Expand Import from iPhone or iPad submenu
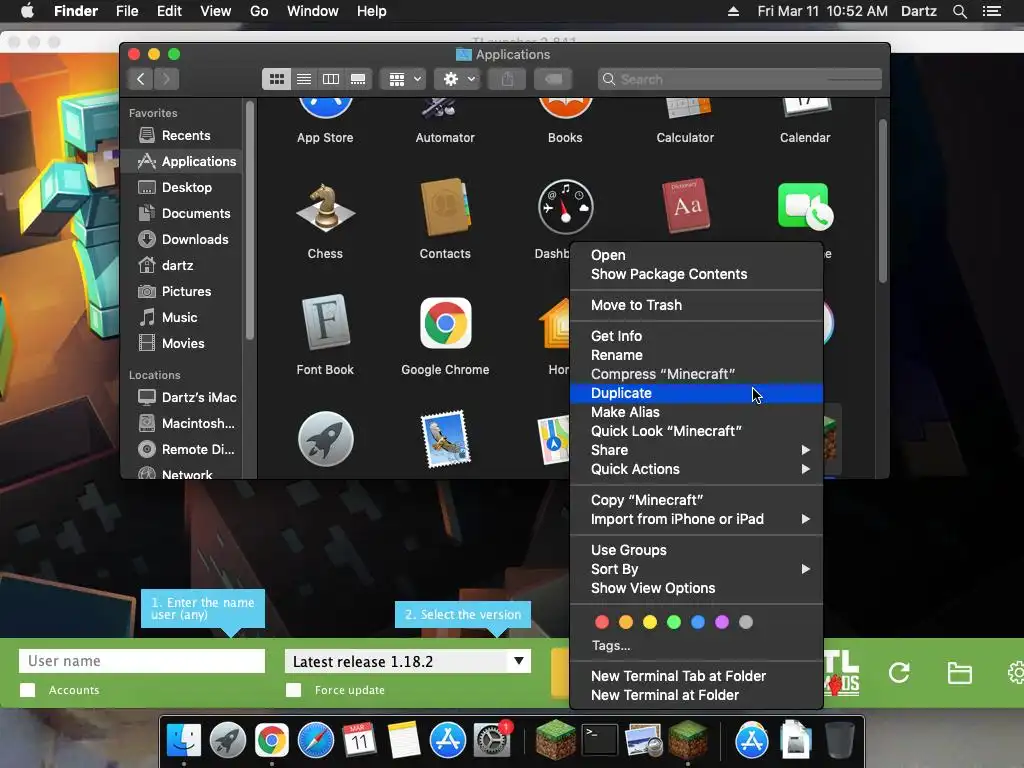1024x768 pixels. click(x=696, y=519)
